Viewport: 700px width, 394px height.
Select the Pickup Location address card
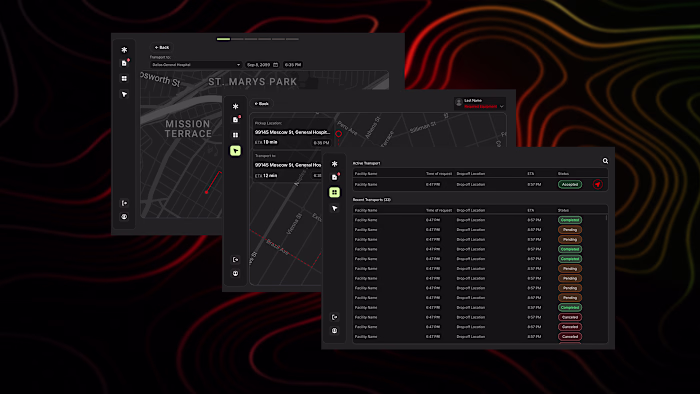(x=293, y=133)
